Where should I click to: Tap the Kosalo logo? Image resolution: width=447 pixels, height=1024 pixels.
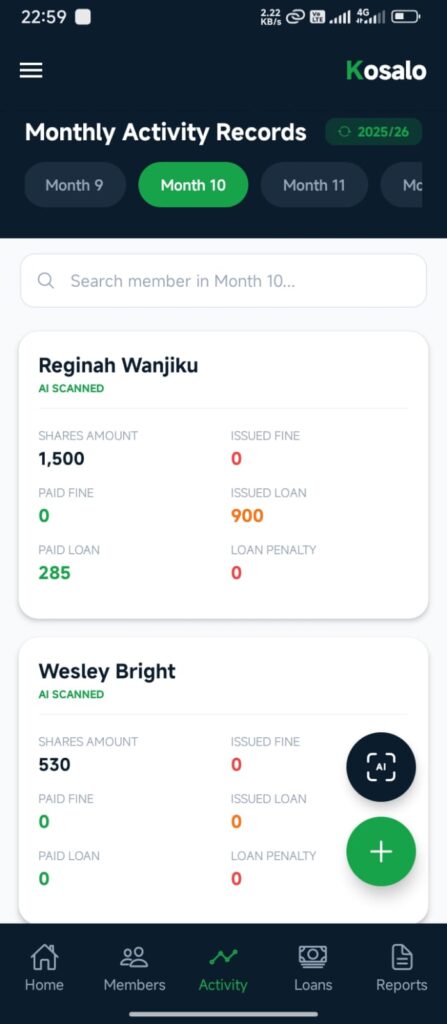[386, 71]
